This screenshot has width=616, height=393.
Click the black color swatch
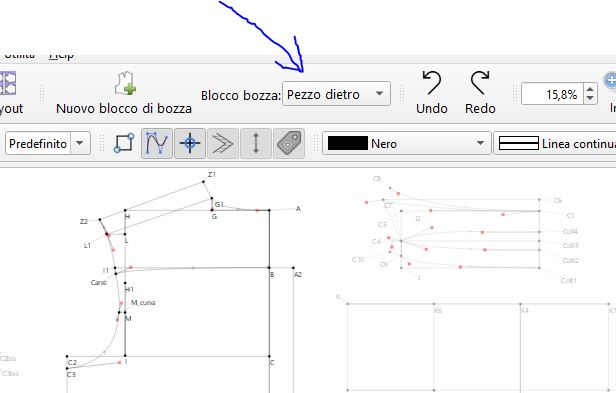point(348,143)
